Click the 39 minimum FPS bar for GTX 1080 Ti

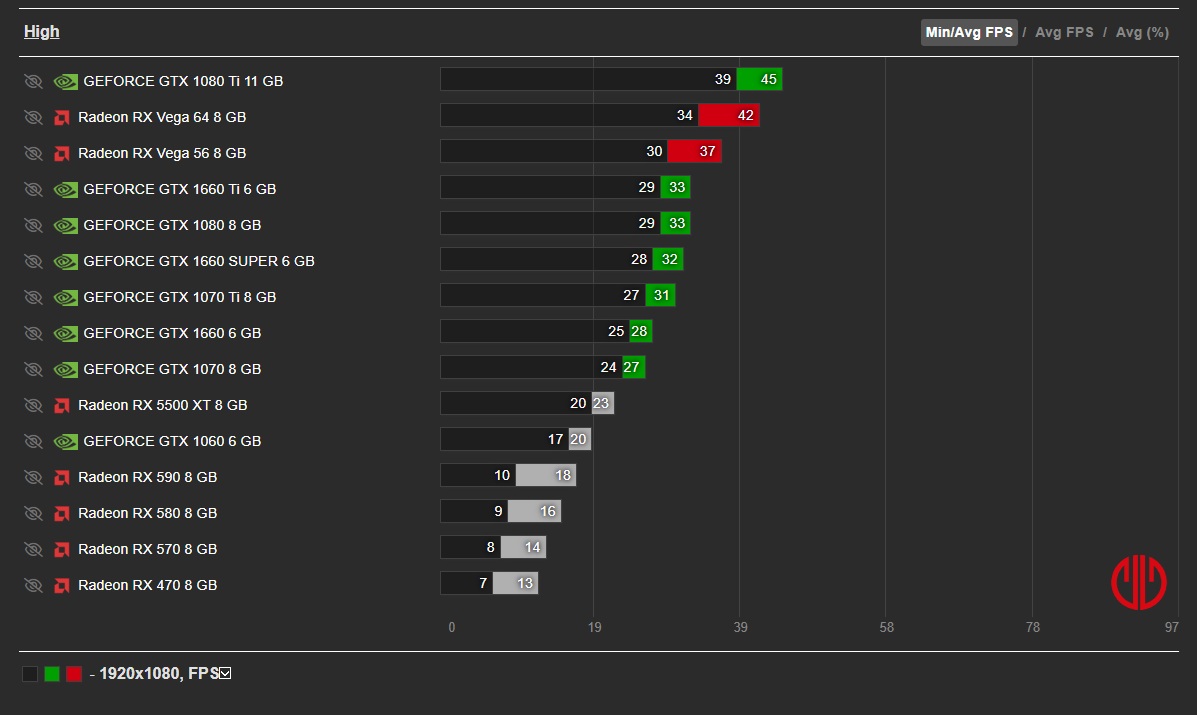coord(589,79)
